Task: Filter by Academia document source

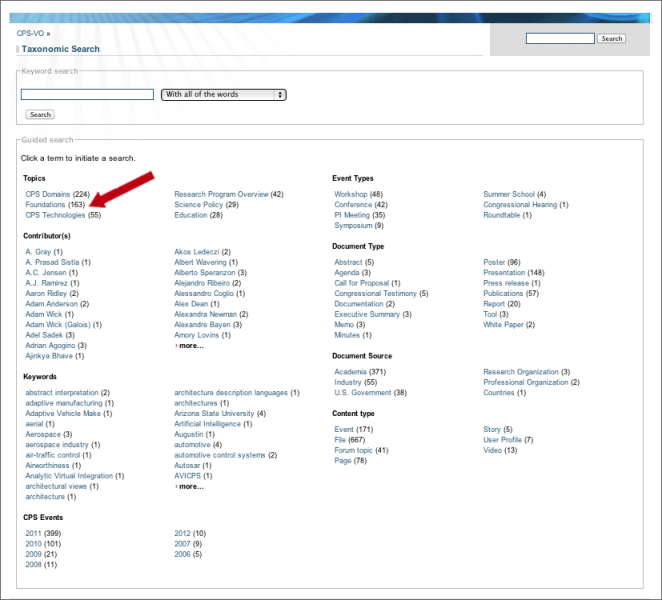Action: click(x=351, y=372)
